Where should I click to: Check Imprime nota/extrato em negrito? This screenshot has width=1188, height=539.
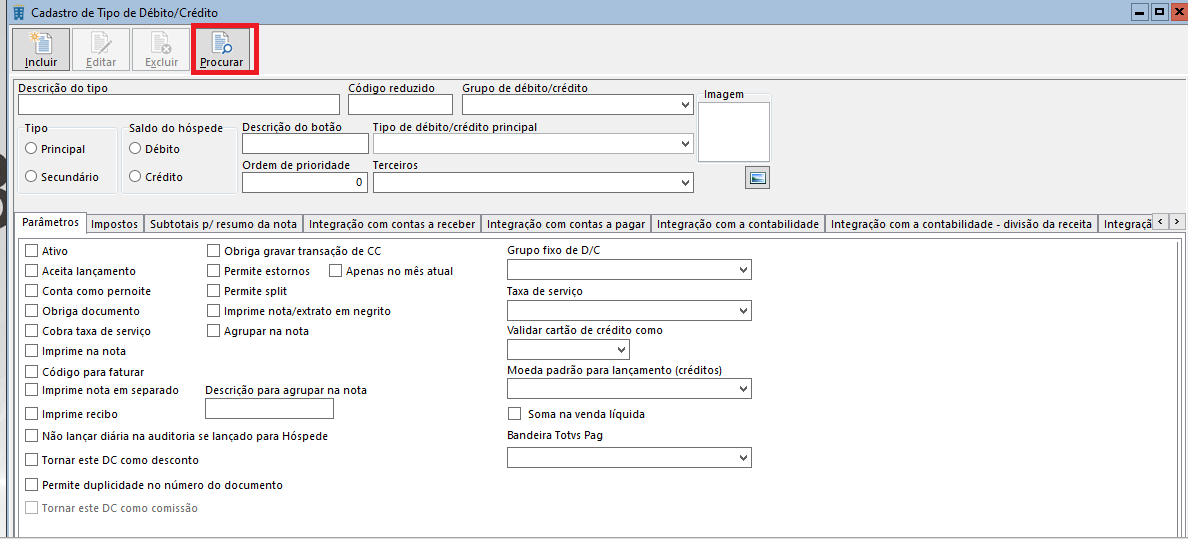tap(214, 311)
